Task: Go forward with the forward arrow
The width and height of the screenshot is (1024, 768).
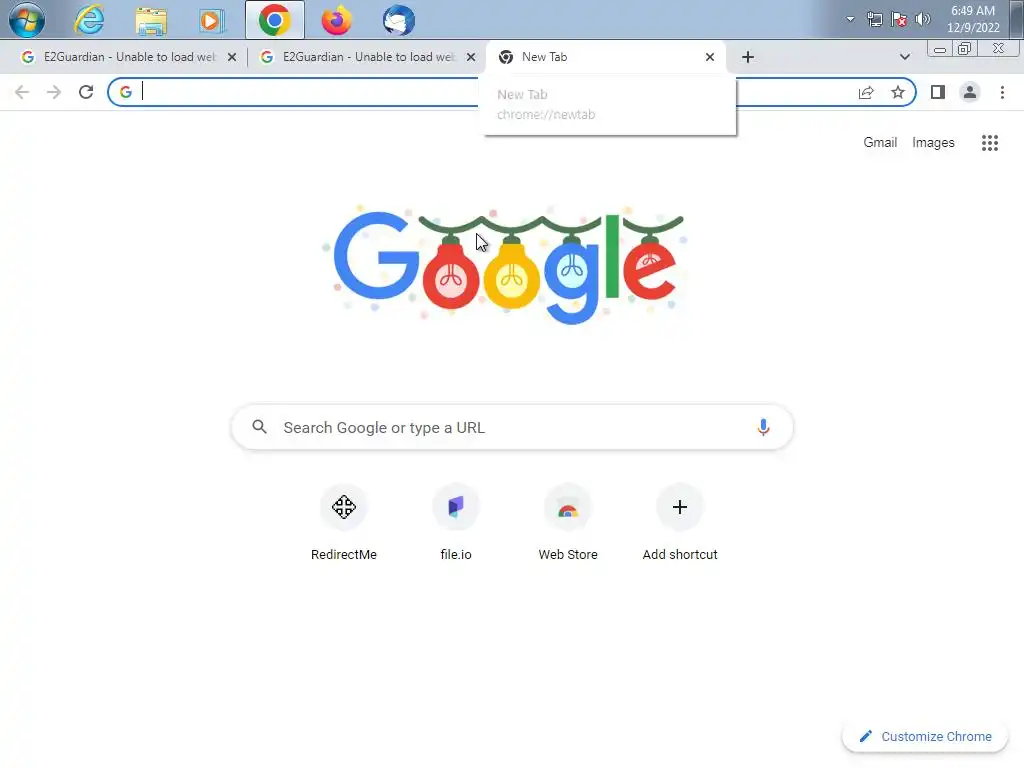Action: 54,92
